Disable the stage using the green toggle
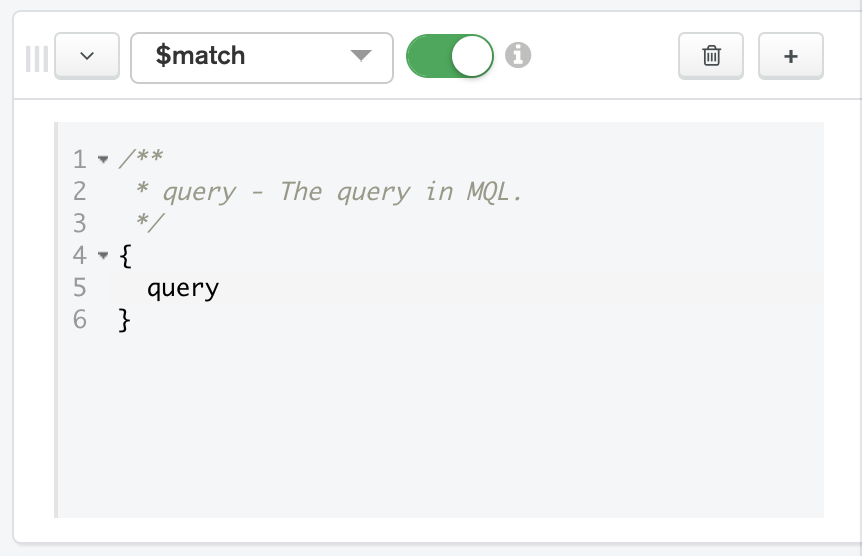Screen dimensions: 862x556 [450, 57]
